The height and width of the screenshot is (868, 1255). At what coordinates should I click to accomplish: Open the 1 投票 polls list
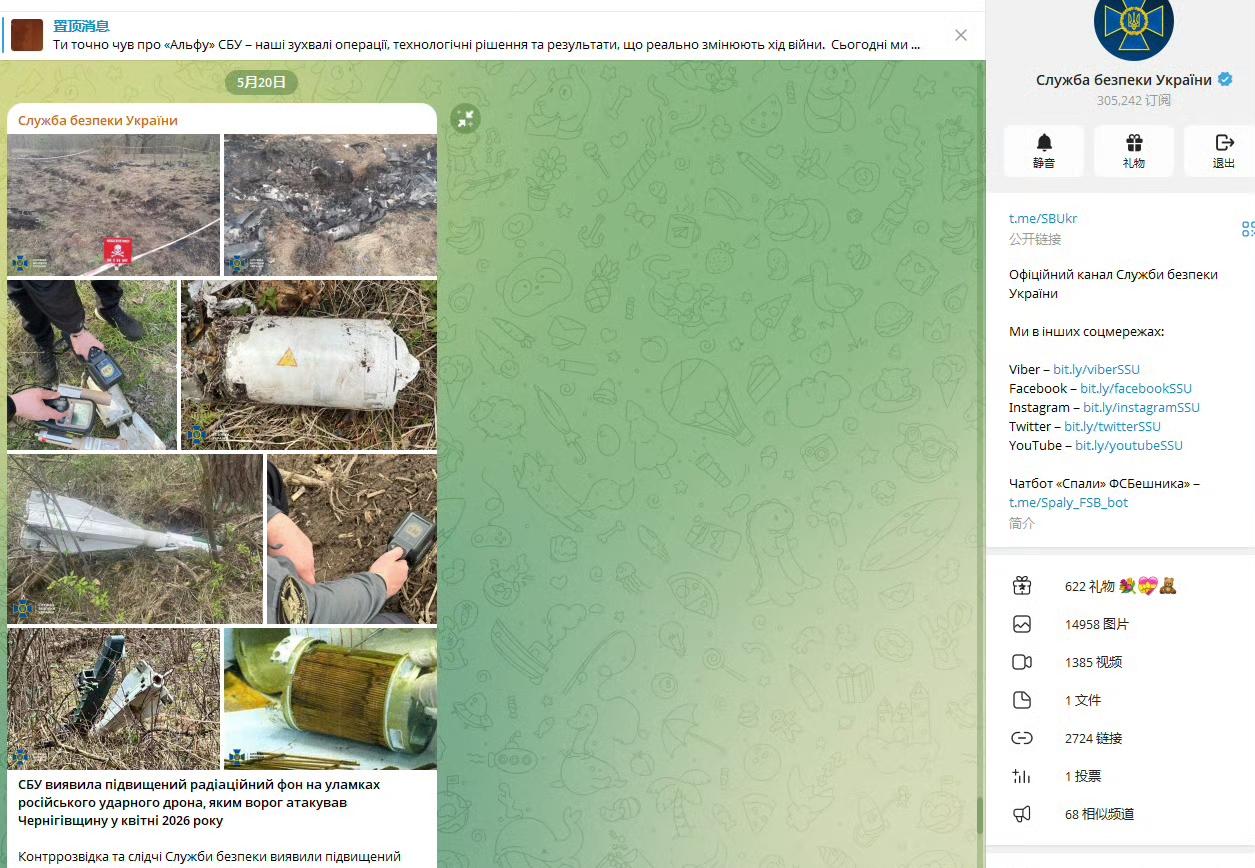(1120, 776)
